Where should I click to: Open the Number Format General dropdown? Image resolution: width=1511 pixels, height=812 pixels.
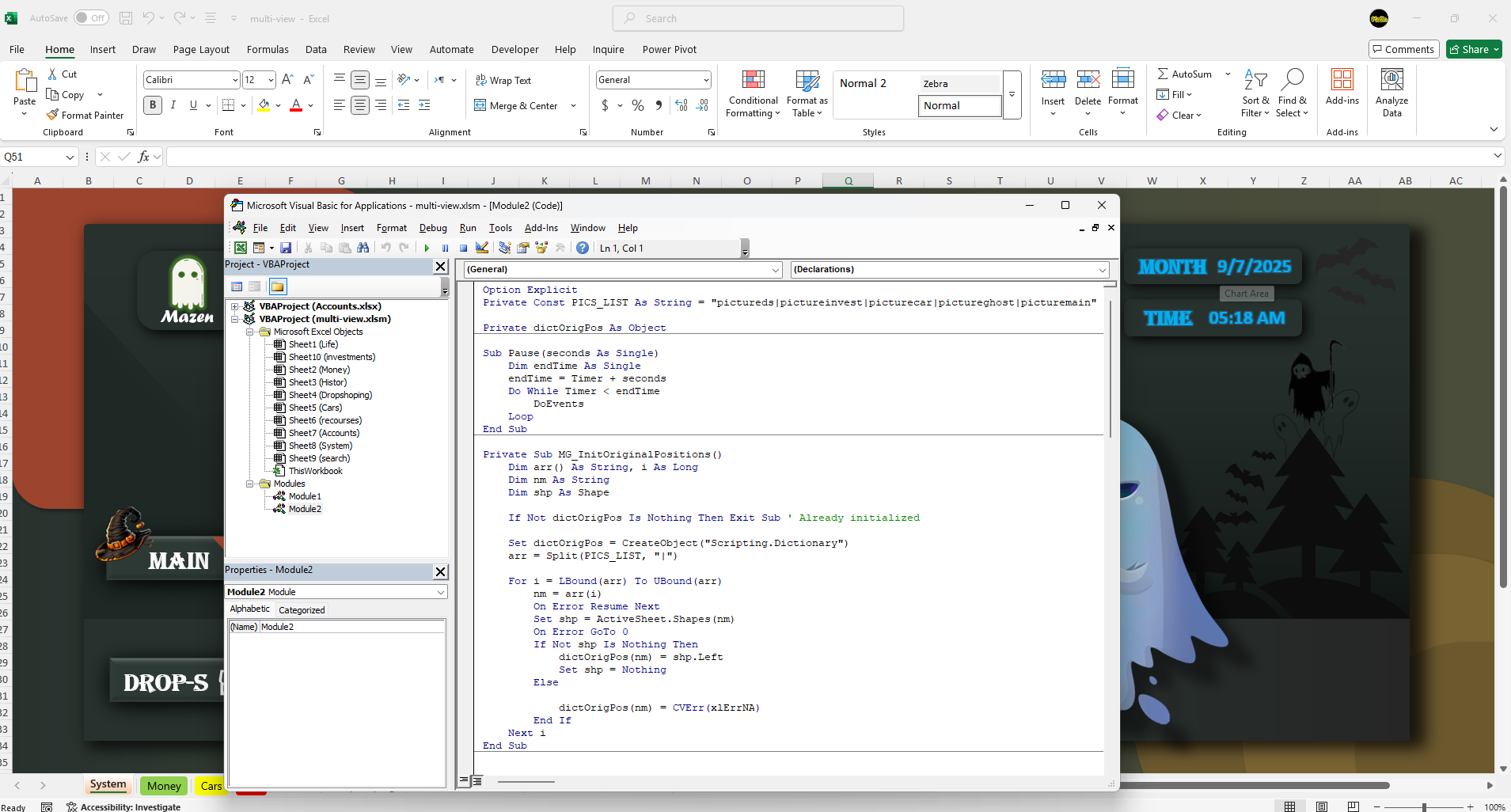pyautogui.click(x=705, y=80)
